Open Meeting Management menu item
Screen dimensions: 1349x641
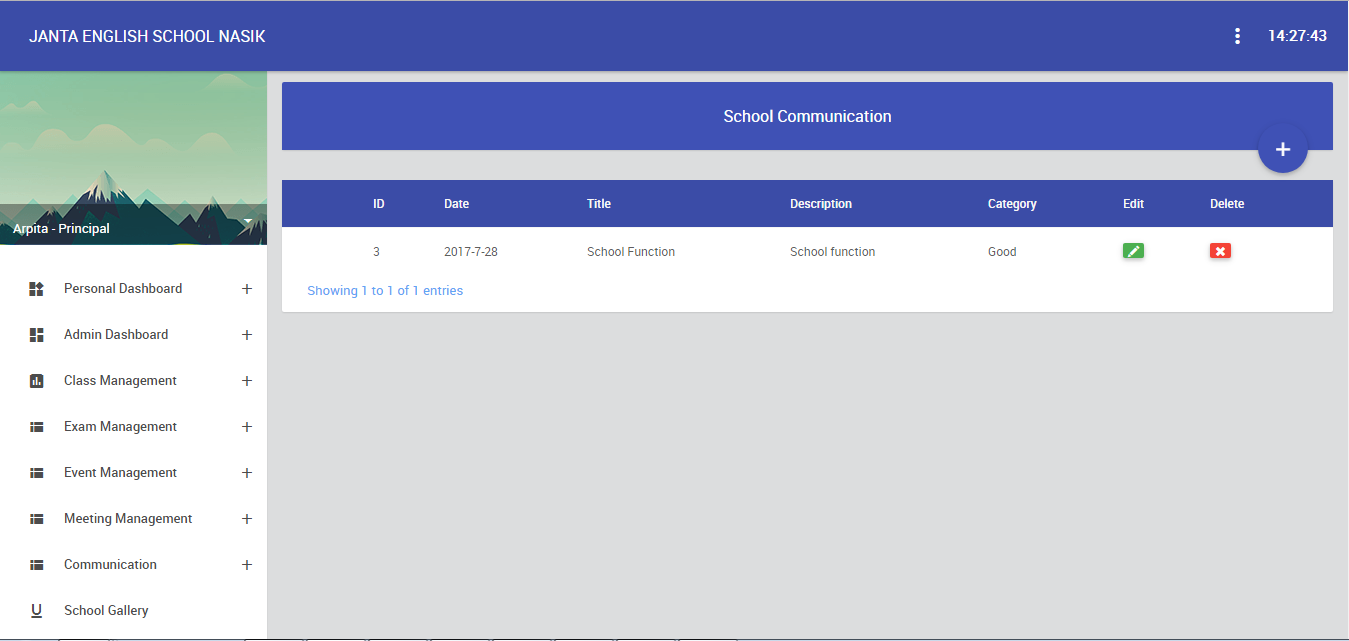tap(128, 519)
